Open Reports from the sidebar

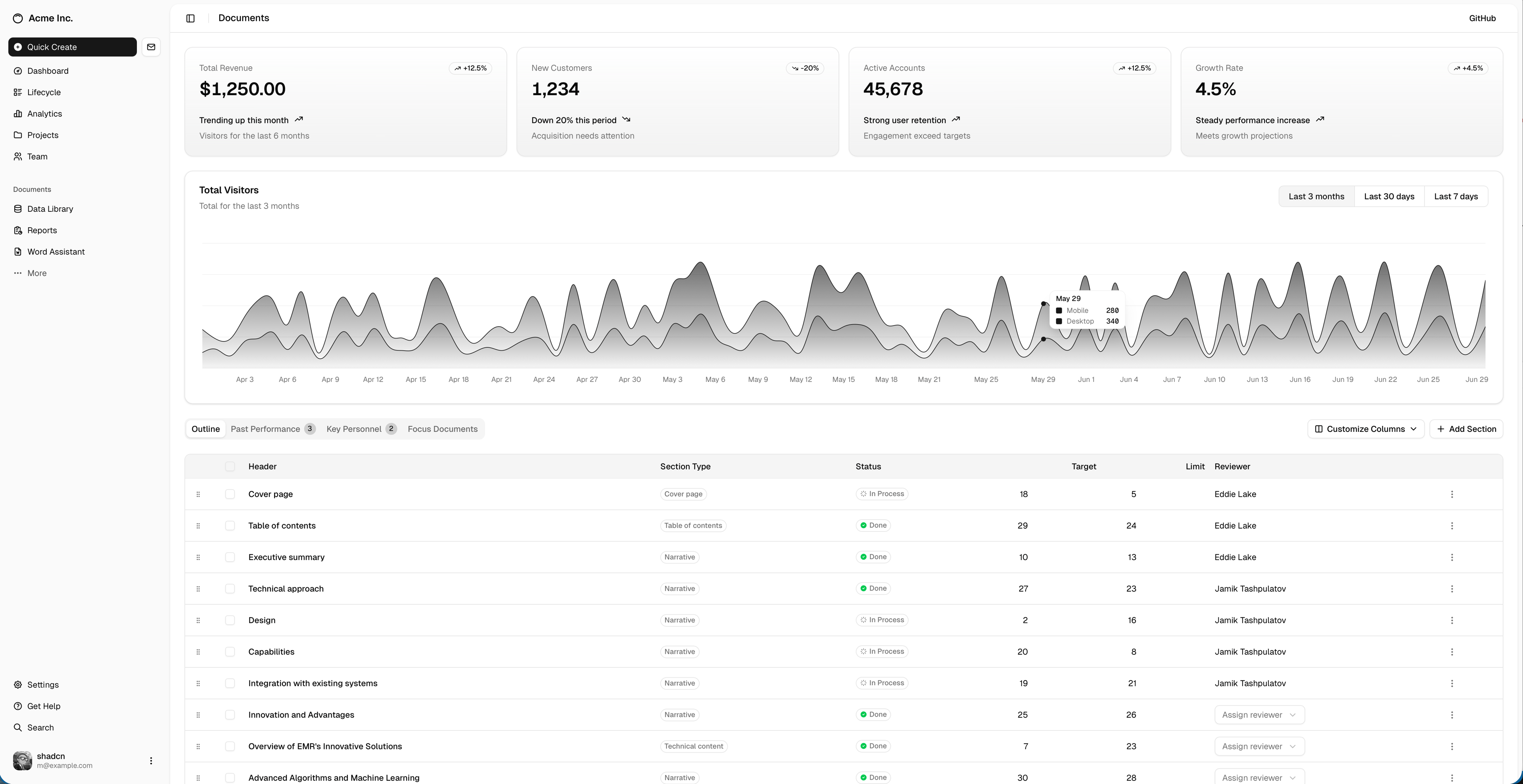click(42, 230)
